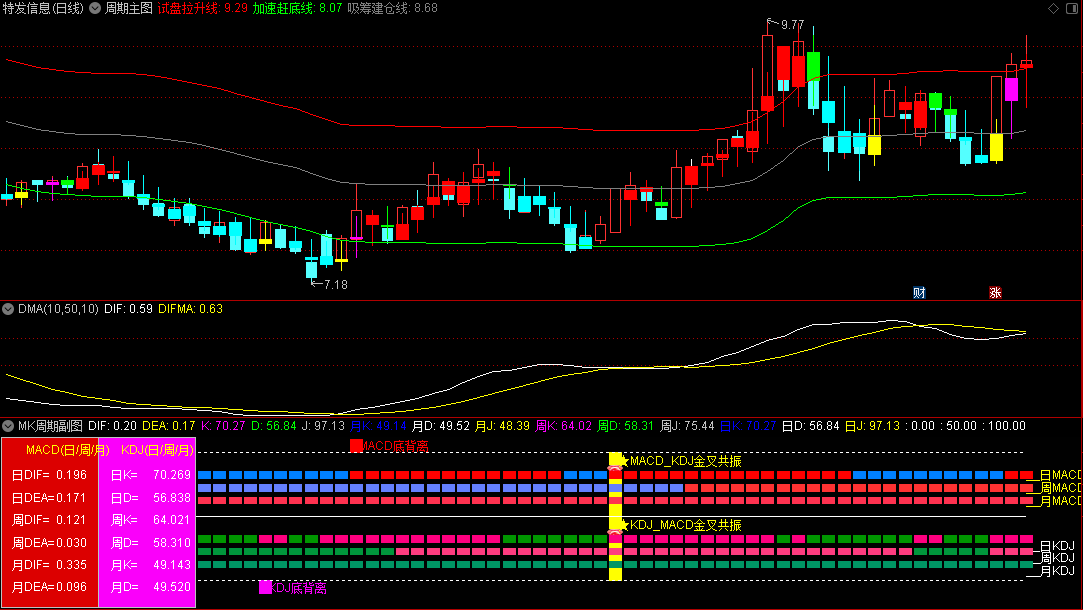Viewport: 1083px width, 610px height.
Task: Click the 日D= 56.838 cell
Action: (x=151, y=497)
